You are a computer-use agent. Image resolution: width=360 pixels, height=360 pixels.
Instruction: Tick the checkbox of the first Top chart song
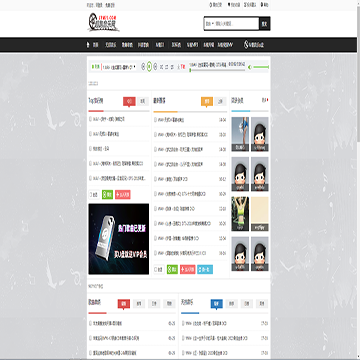click(x=90, y=119)
